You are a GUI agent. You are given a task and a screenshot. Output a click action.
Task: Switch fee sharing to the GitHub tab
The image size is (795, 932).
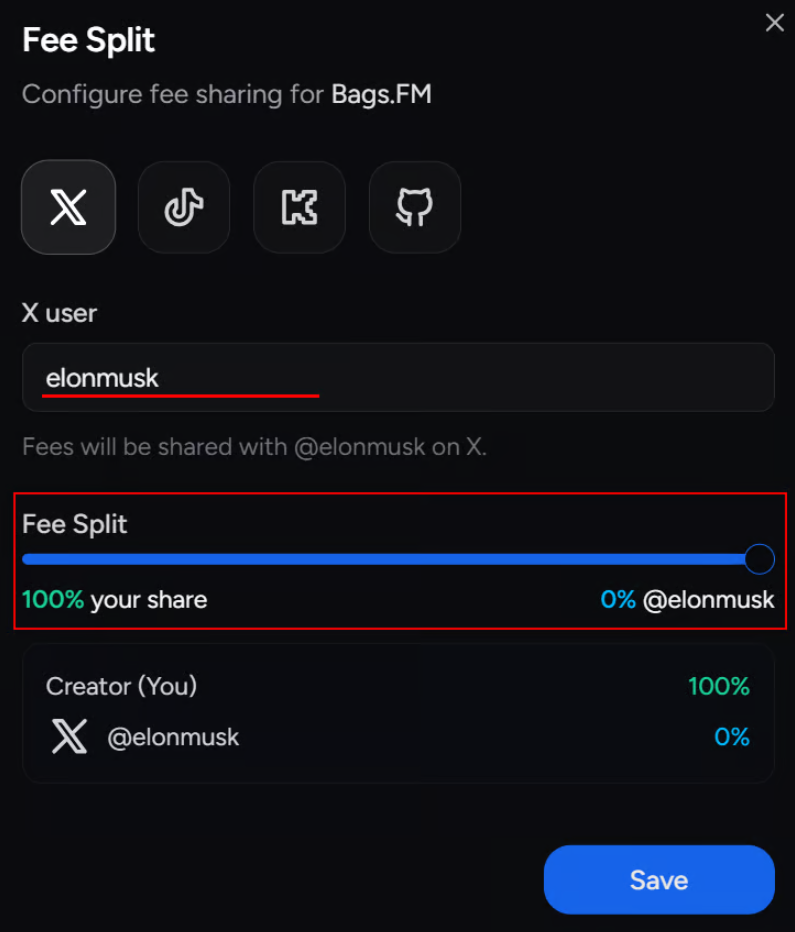[414, 207]
